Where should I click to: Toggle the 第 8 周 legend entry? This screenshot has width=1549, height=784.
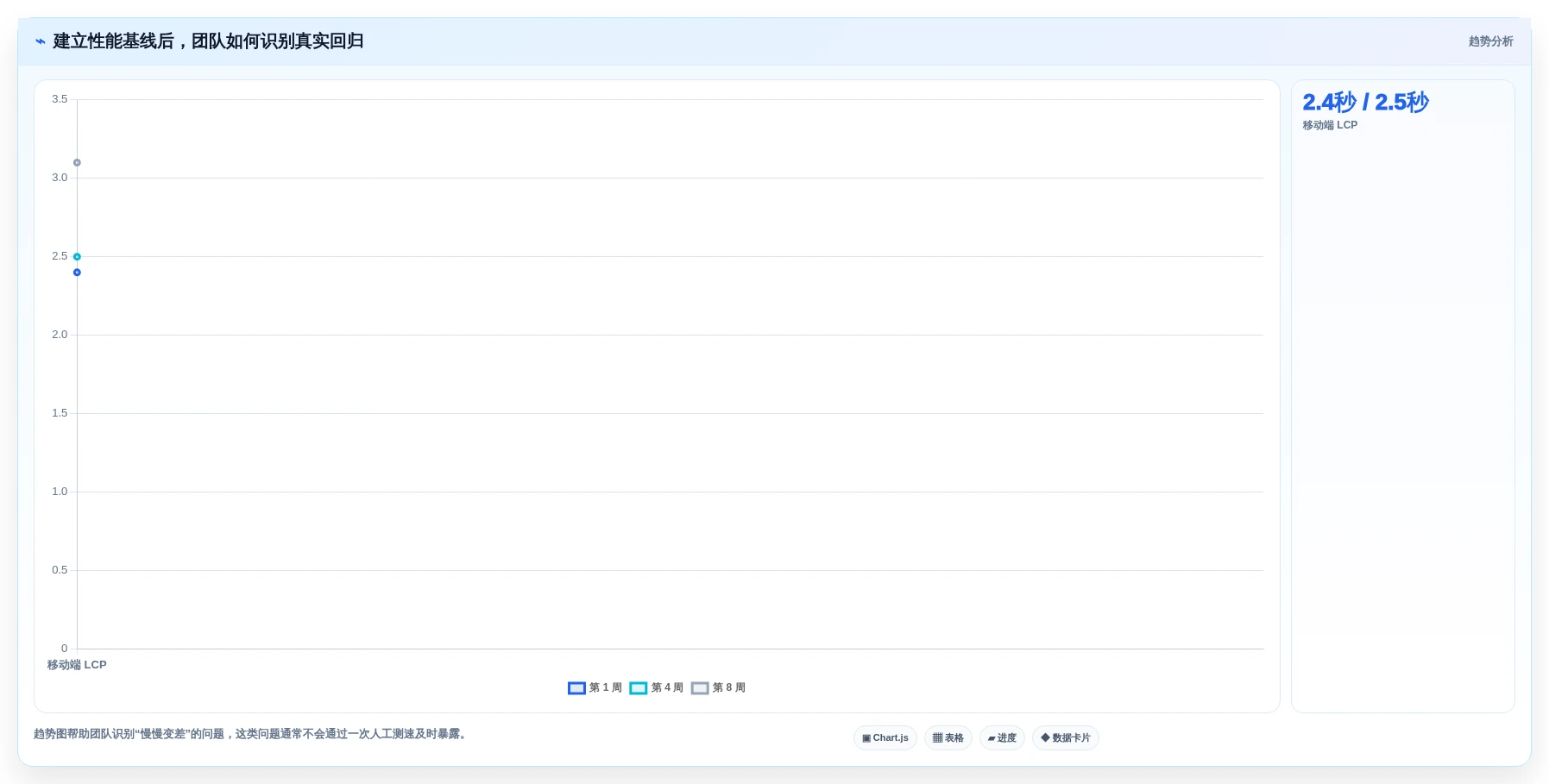718,687
